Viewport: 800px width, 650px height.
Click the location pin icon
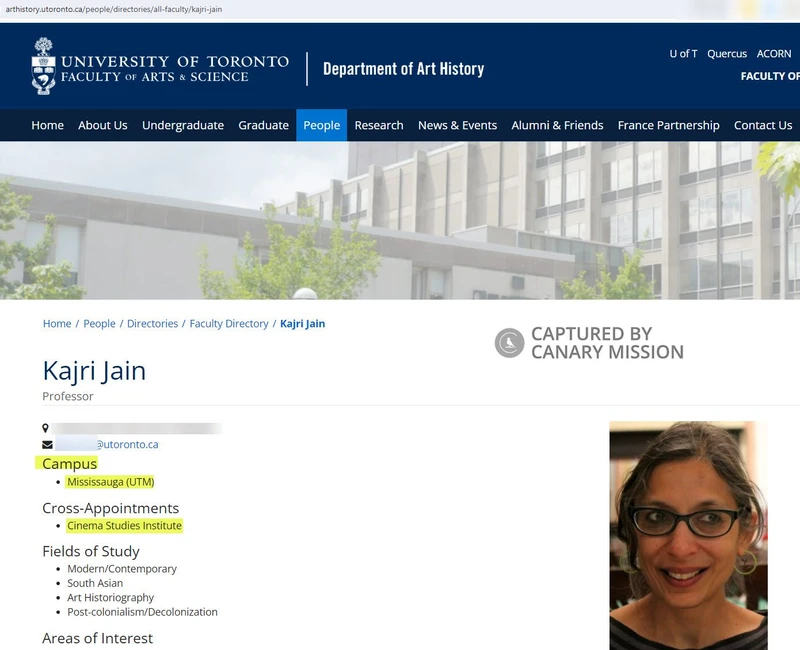45,428
